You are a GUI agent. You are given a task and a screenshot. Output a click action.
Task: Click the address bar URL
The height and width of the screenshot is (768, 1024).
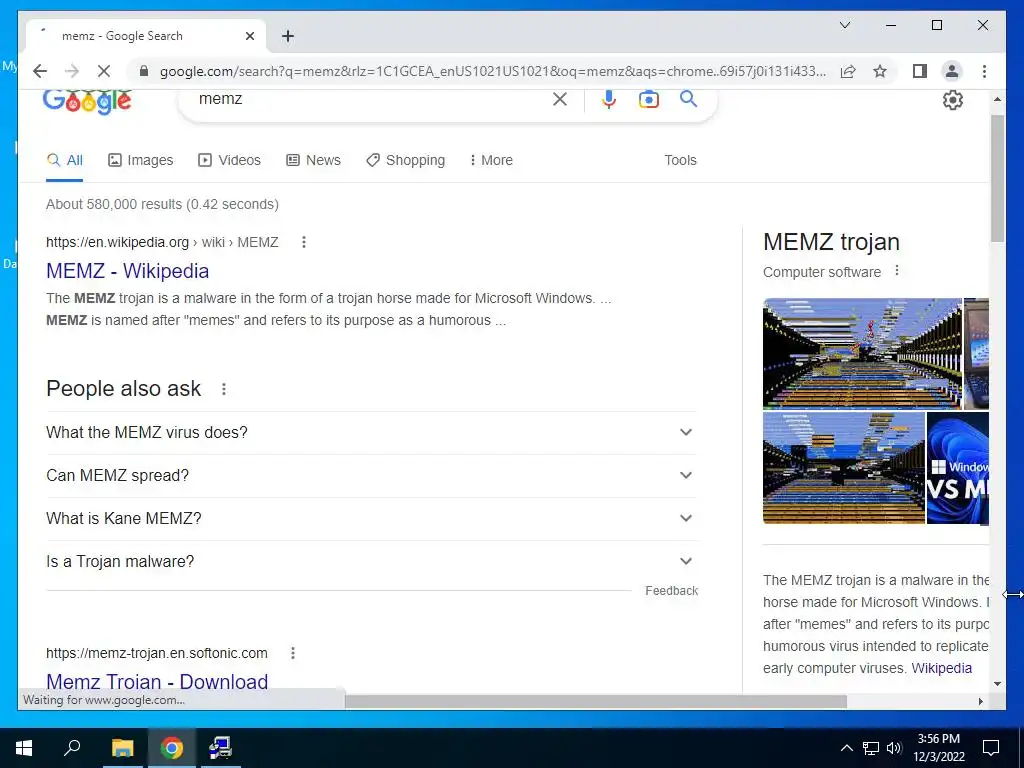(x=492, y=71)
